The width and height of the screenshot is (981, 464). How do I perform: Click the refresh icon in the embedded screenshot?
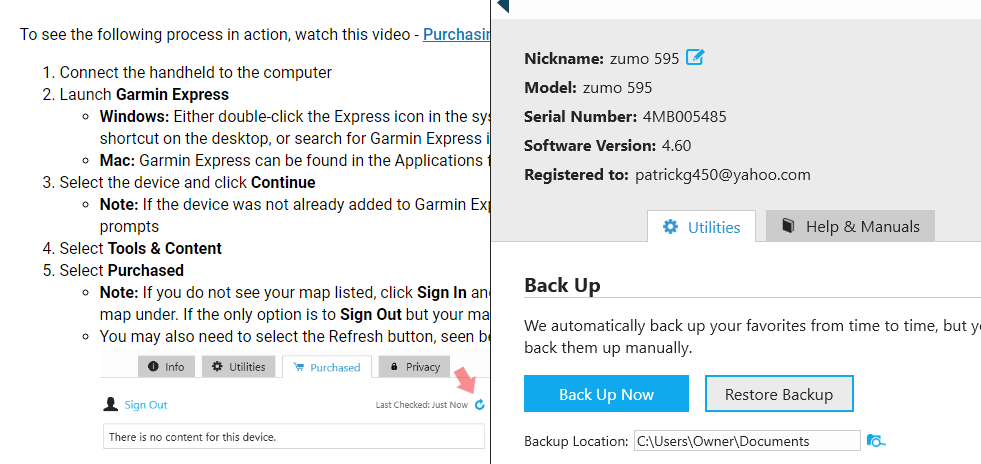(480, 405)
